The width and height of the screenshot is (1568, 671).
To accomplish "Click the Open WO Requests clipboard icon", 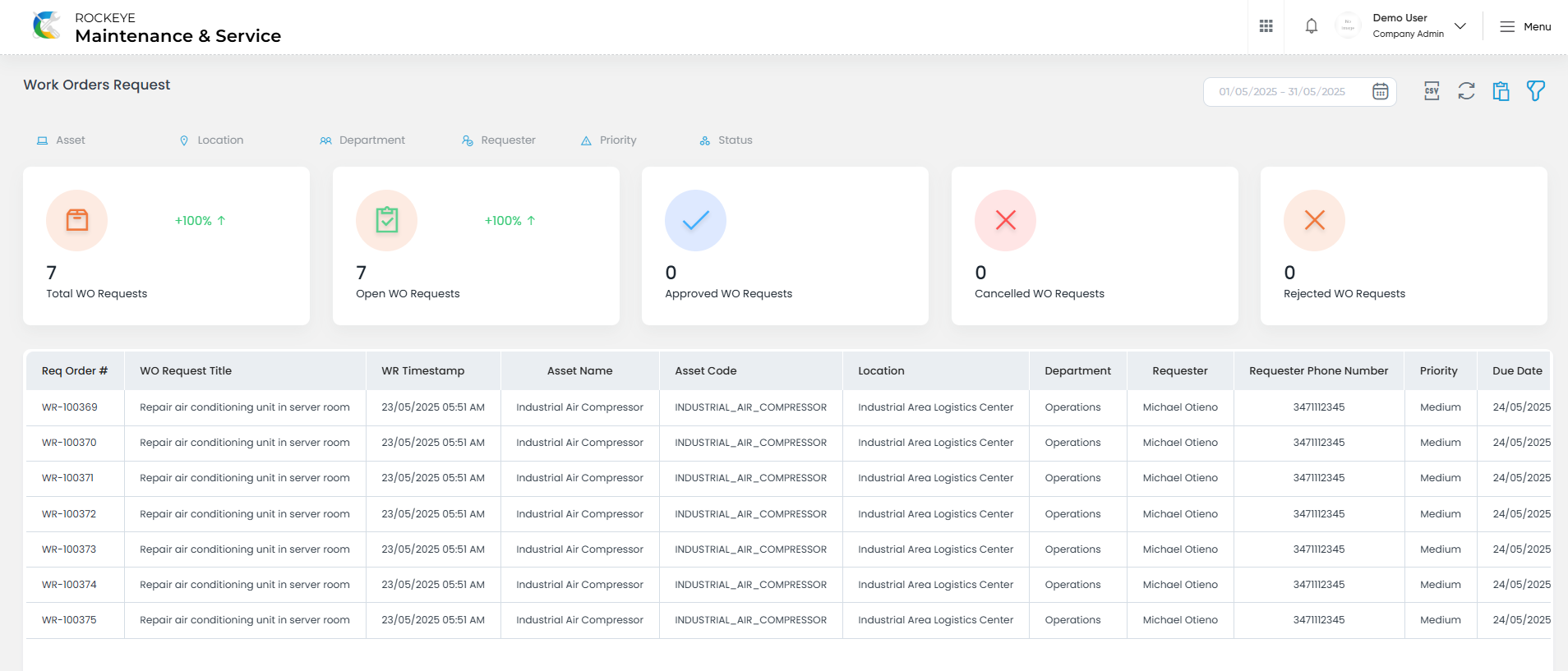I will [386, 220].
